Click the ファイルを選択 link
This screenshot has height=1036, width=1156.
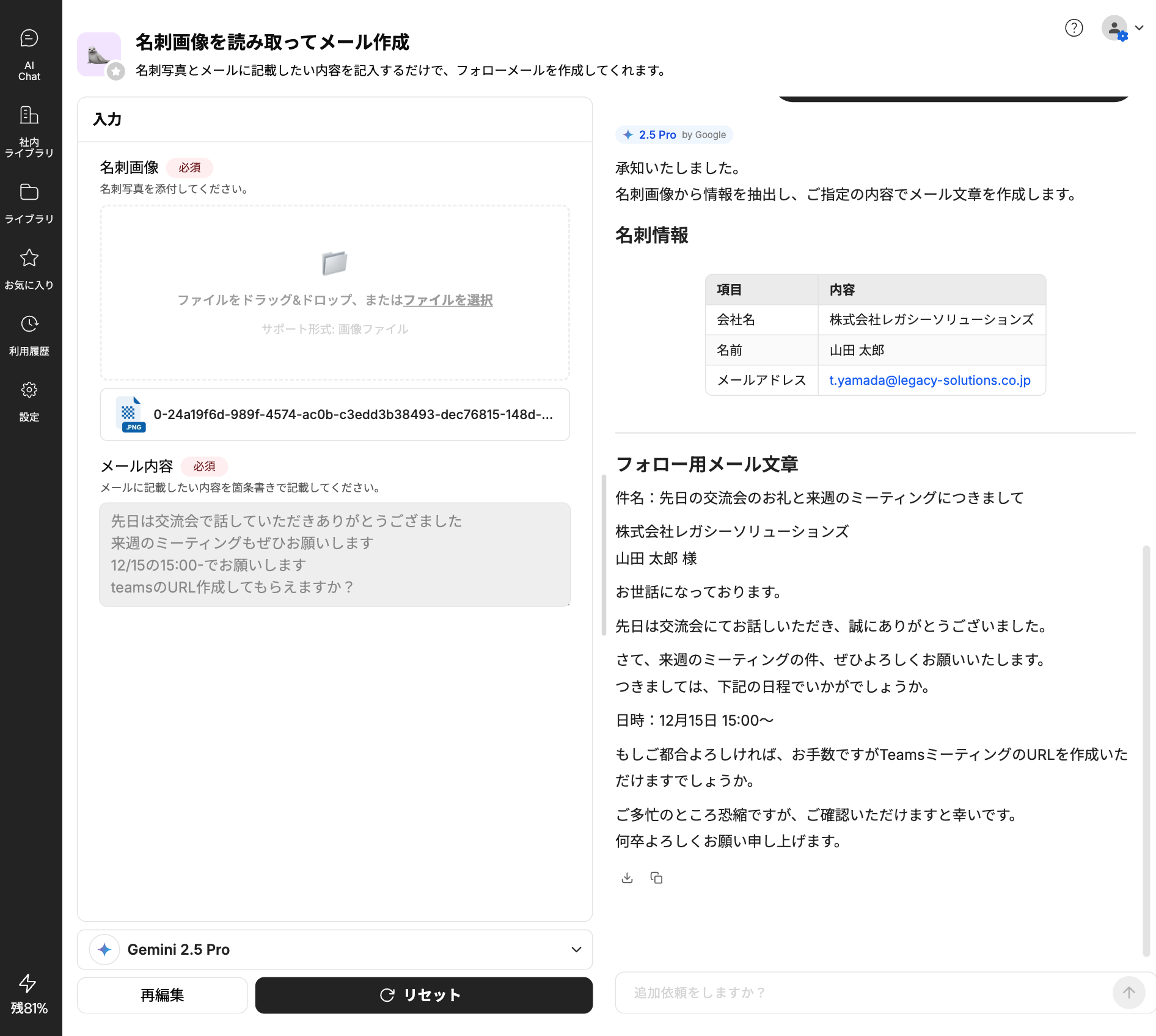click(x=448, y=300)
